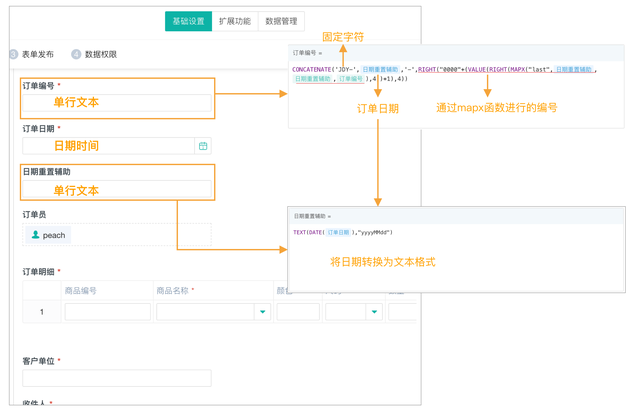Select the peach member tag in 订单员
This screenshot has height=413, width=640.
click(x=48, y=235)
